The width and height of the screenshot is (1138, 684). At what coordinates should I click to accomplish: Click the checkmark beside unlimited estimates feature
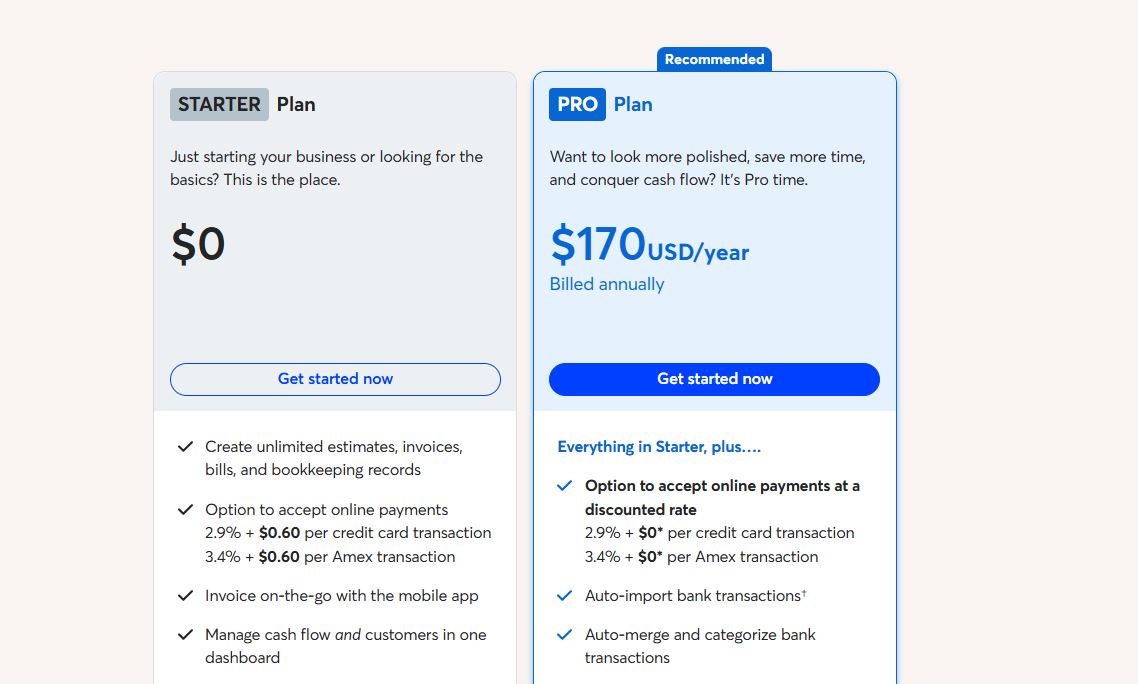coord(185,446)
